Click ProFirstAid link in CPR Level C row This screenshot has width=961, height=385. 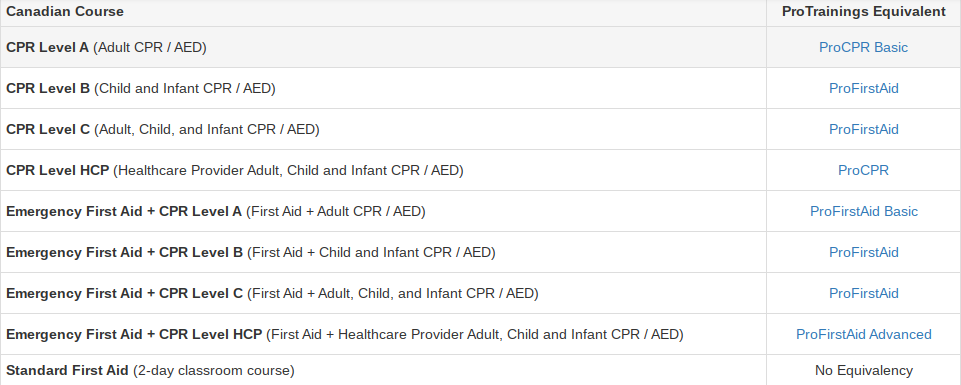(864, 129)
